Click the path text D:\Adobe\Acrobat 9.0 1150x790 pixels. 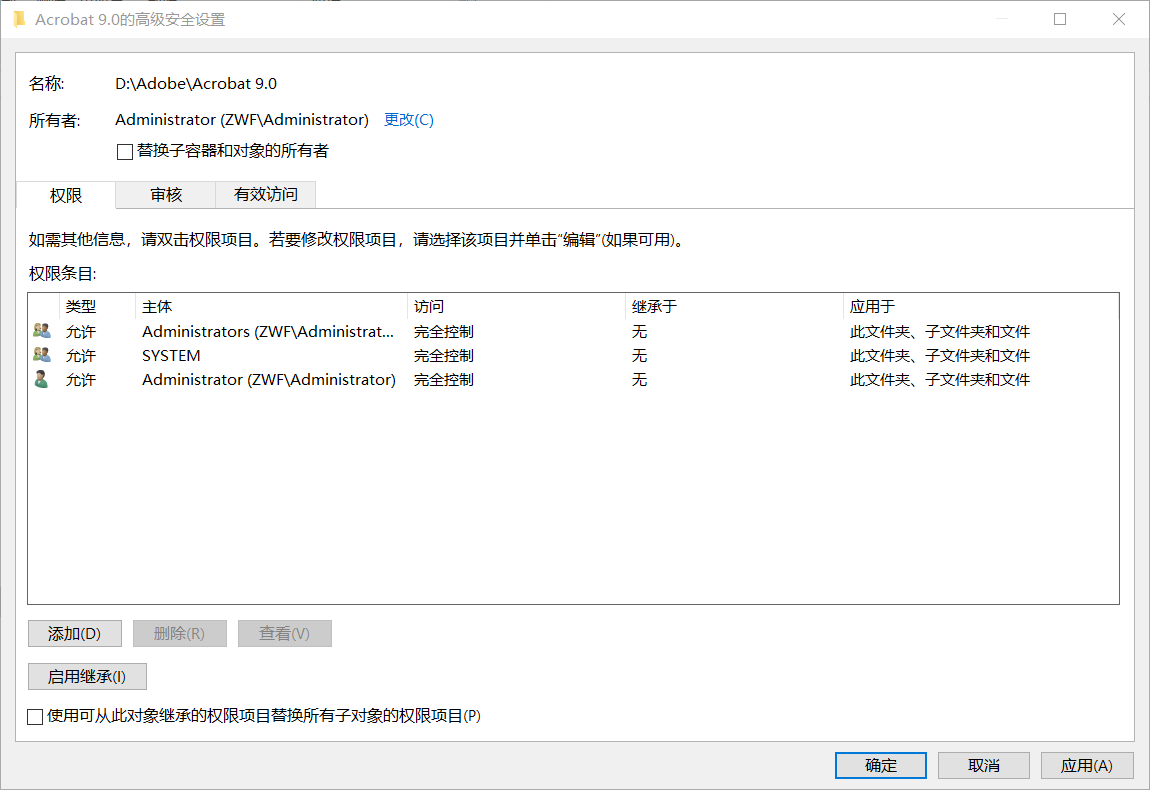click(x=196, y=84)
